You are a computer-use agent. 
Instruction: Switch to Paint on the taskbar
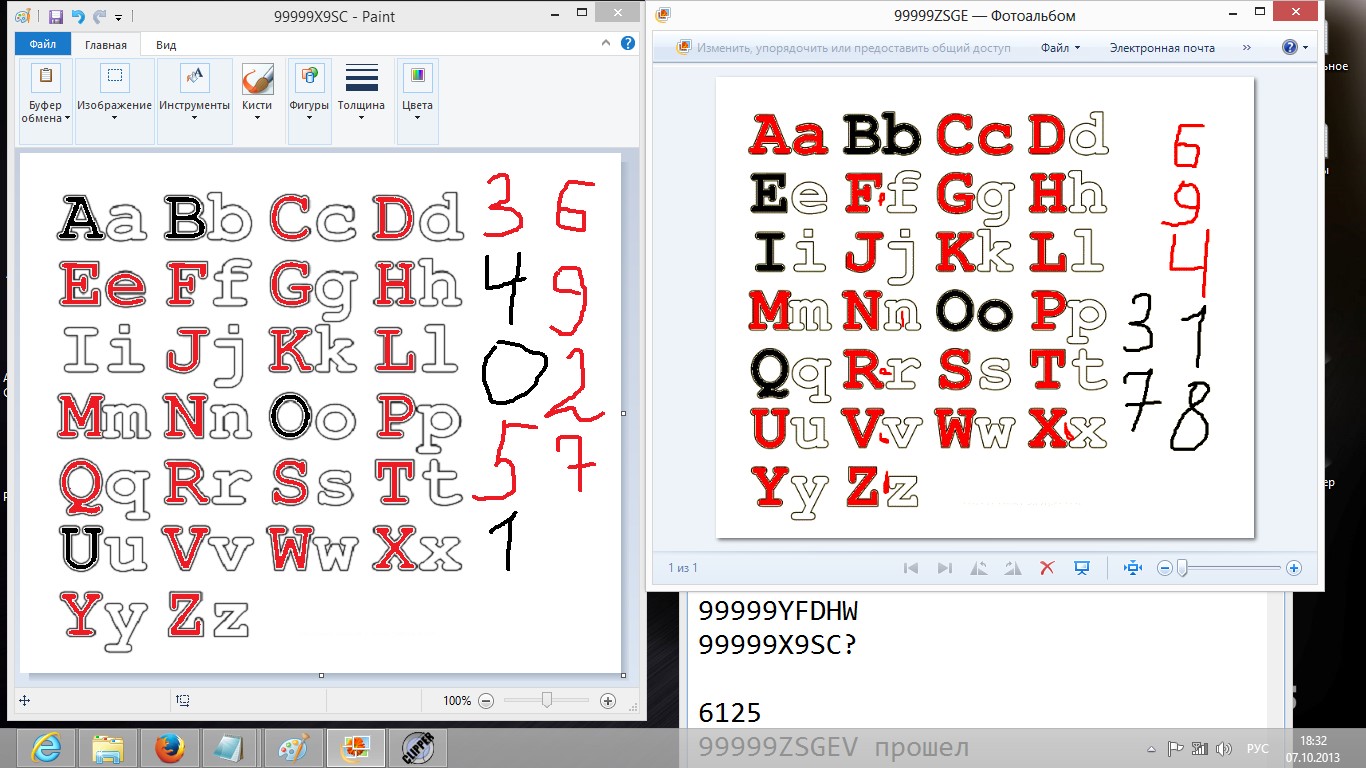coord(293,748)
